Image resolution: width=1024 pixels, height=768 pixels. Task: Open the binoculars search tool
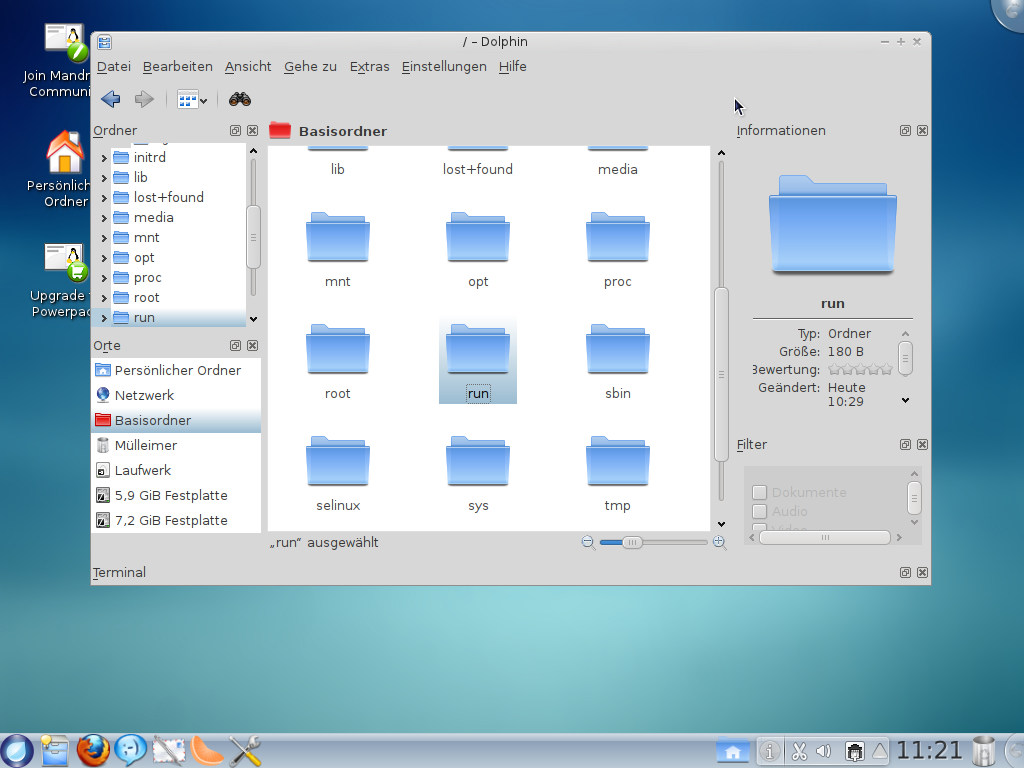240,99
